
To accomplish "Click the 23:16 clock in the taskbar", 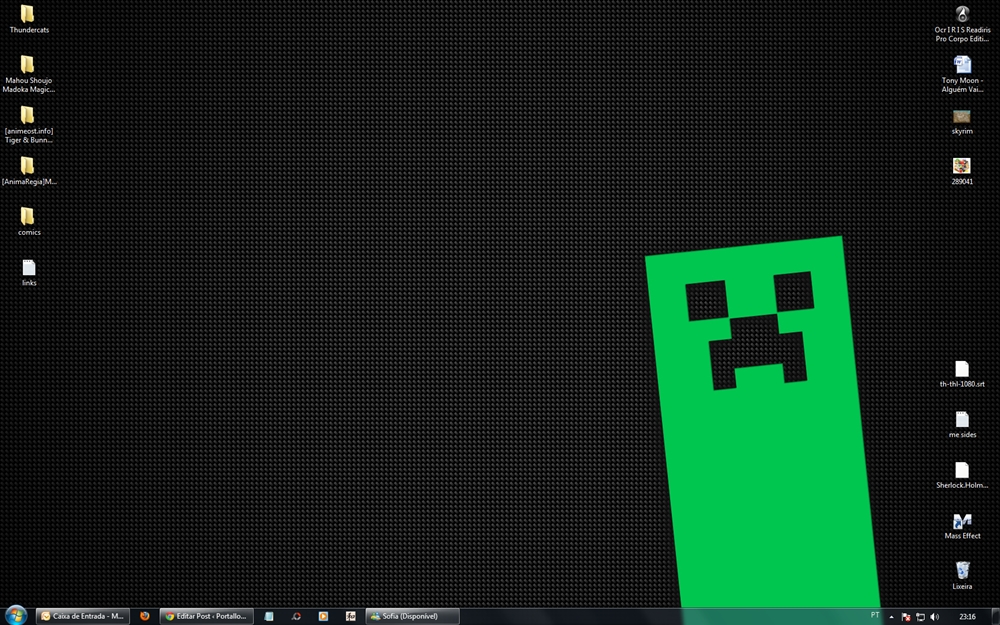I will pyautogui.click(x=967, y=617).
